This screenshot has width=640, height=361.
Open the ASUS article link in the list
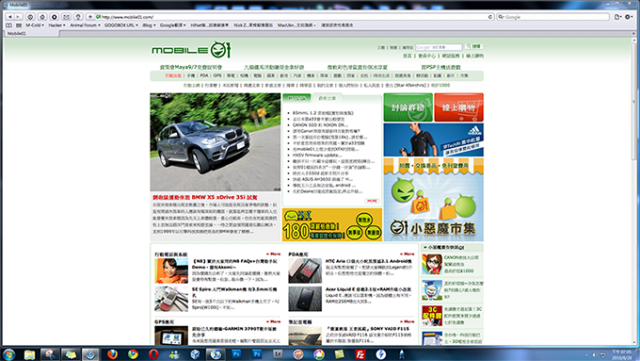point(322,179)
